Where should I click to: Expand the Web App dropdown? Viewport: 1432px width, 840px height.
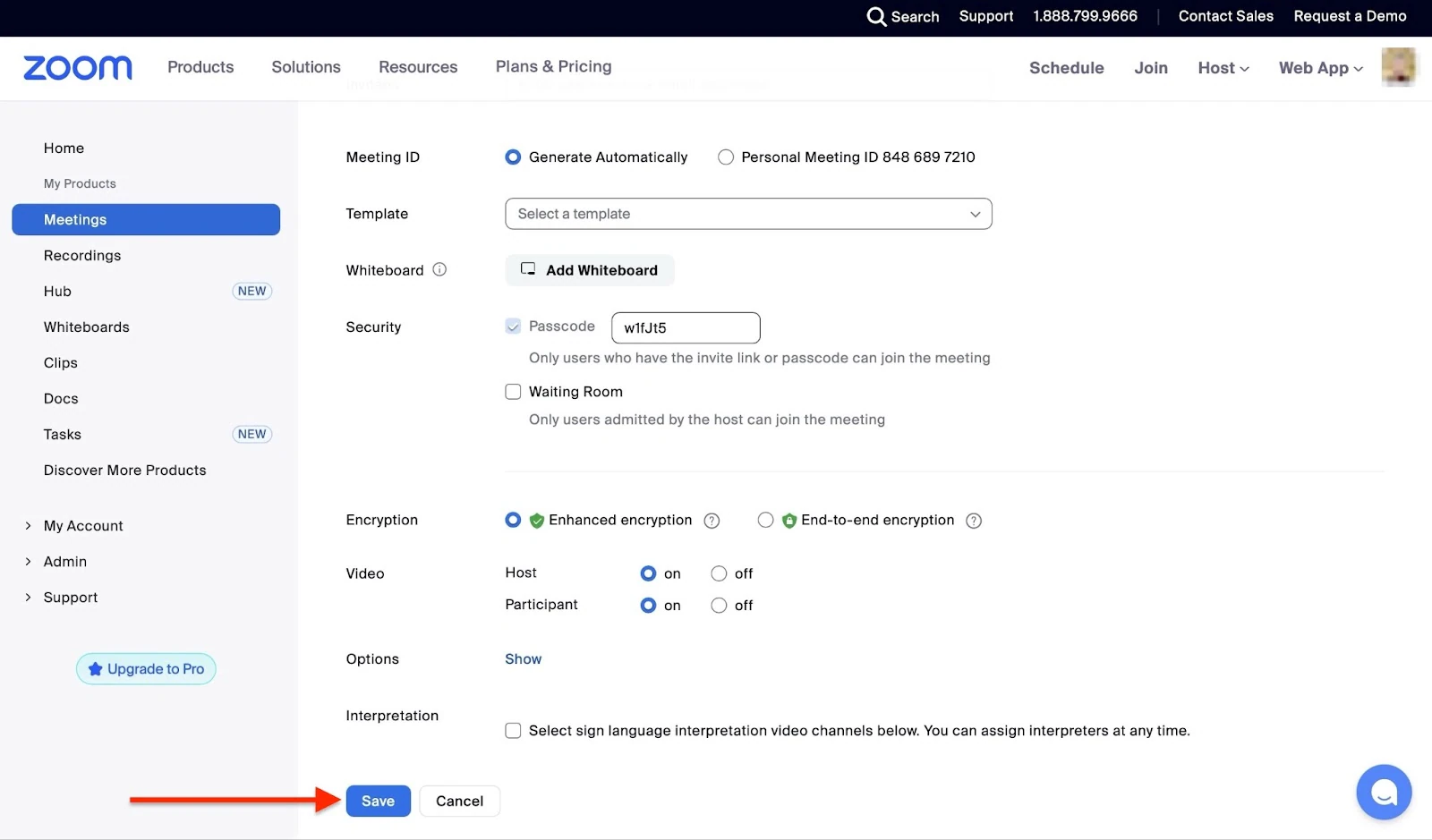point(1321,68)
